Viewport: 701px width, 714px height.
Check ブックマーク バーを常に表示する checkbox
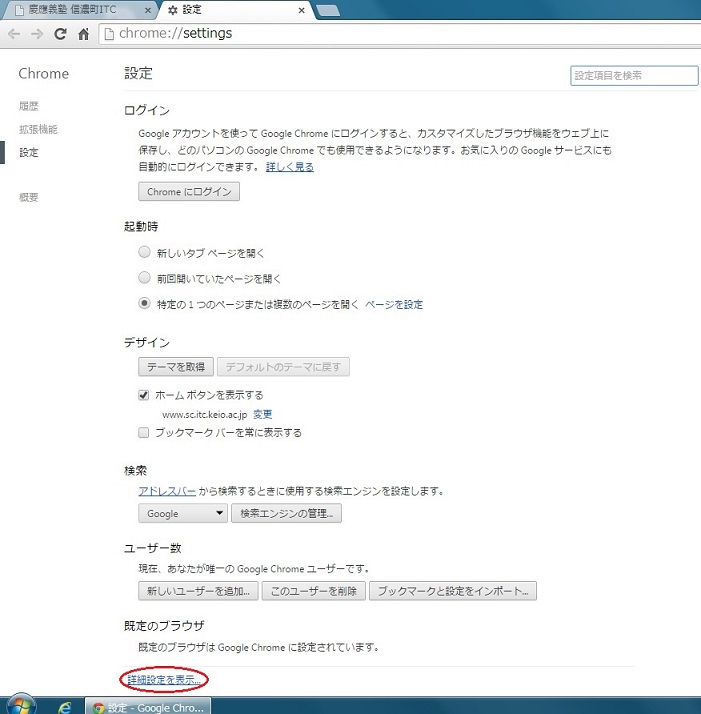pyautogui.click(x=143, y=433)
